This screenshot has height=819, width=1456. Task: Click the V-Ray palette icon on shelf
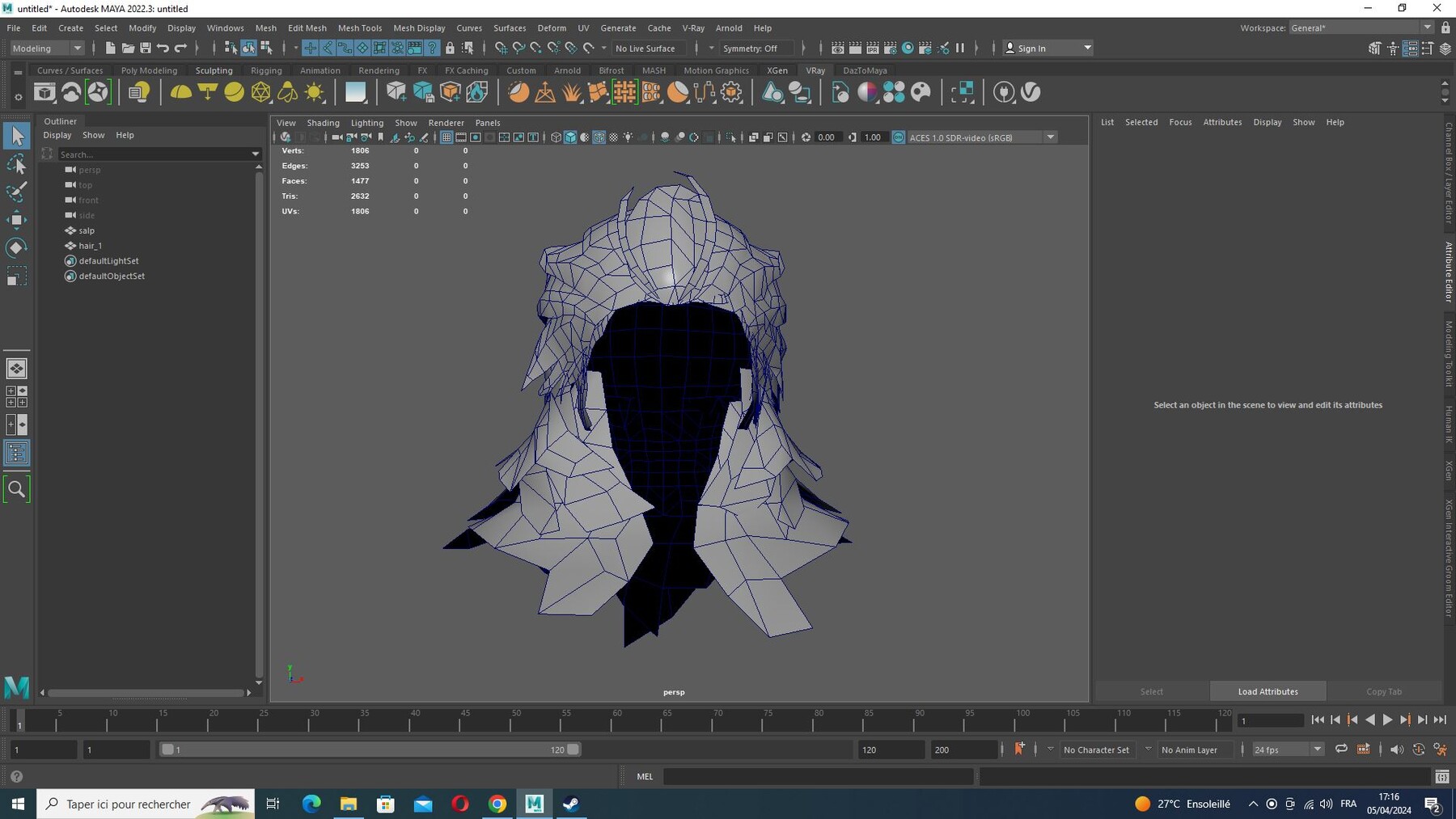[x=921, y=92]
